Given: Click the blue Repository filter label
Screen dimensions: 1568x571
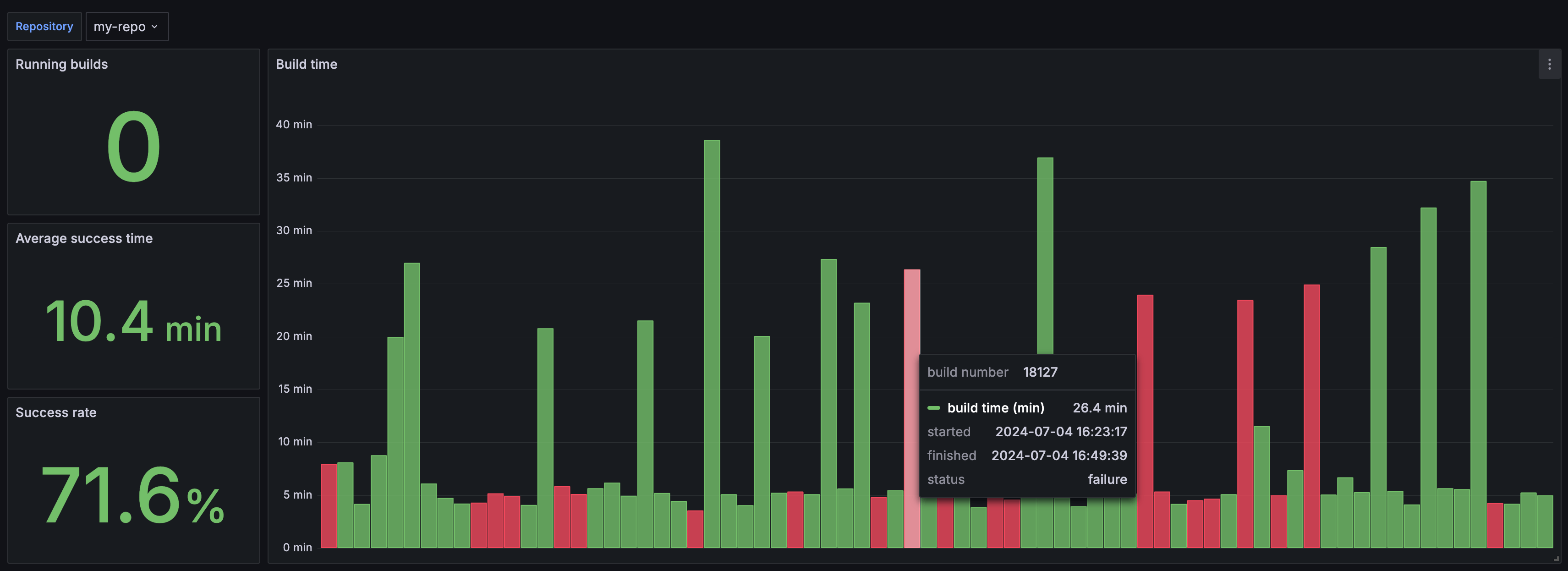Looking at the screenshot, I should coord(44,26).
